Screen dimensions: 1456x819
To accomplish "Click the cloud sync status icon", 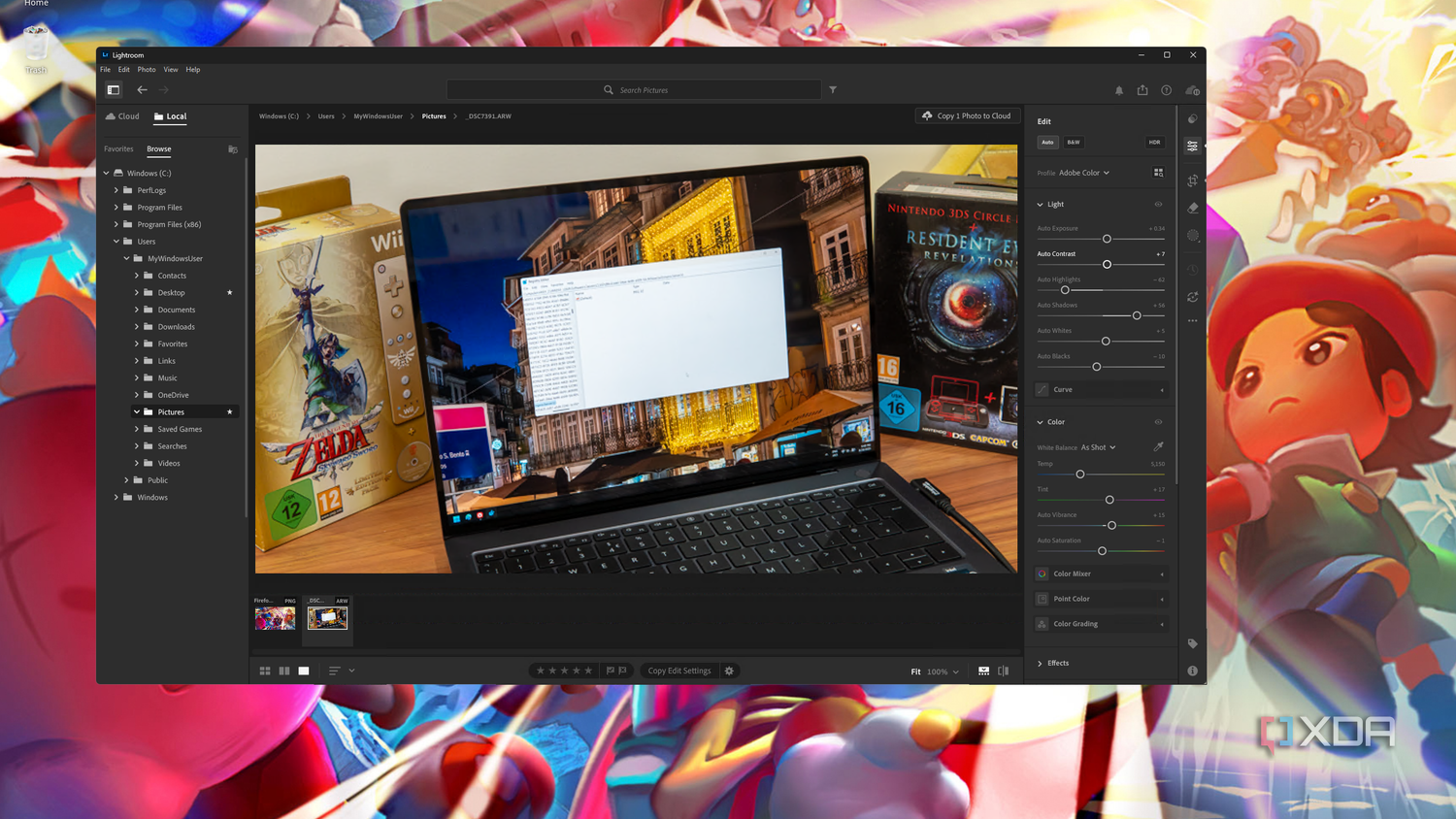I will tap(1193, 89).
